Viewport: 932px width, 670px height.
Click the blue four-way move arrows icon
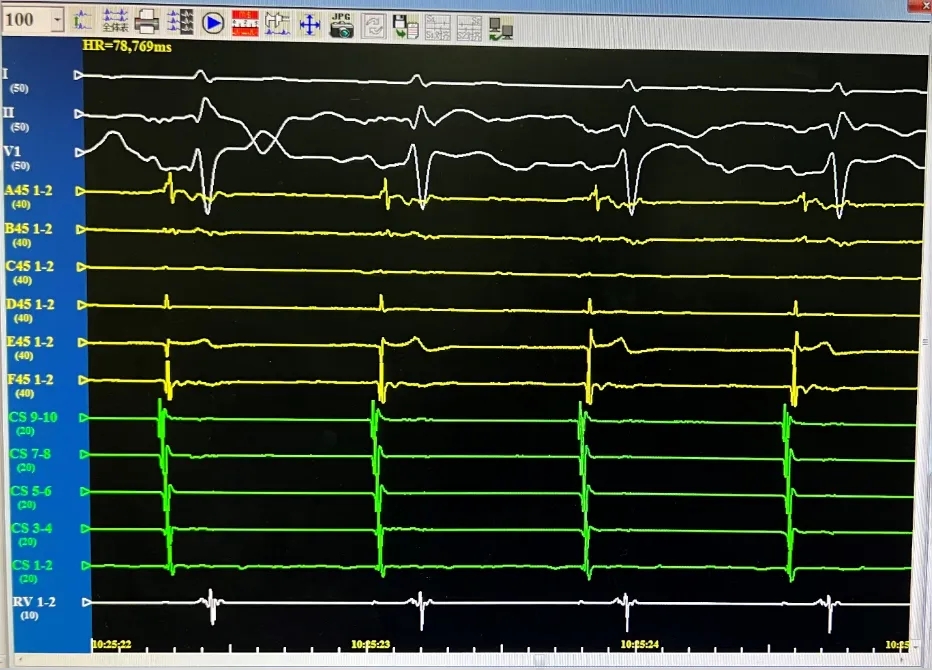[x=310, y=26]
